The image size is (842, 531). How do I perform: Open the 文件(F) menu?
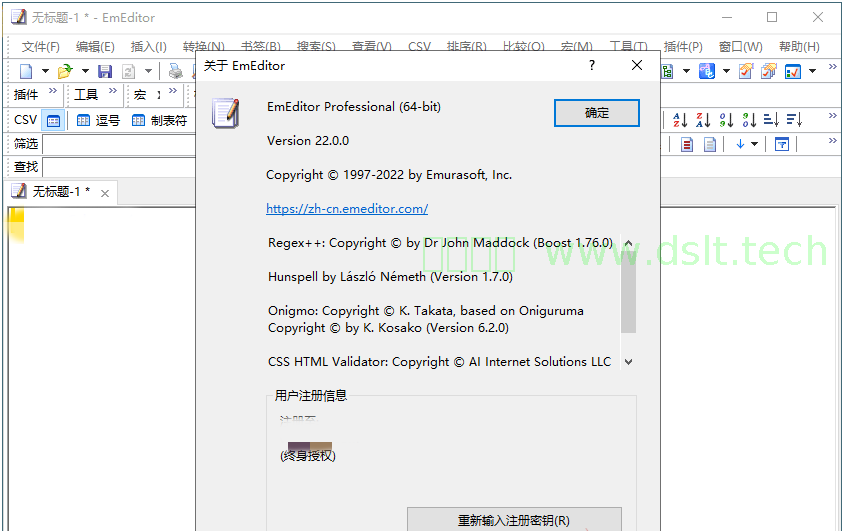pyautogui.click(x=41, y=47)
